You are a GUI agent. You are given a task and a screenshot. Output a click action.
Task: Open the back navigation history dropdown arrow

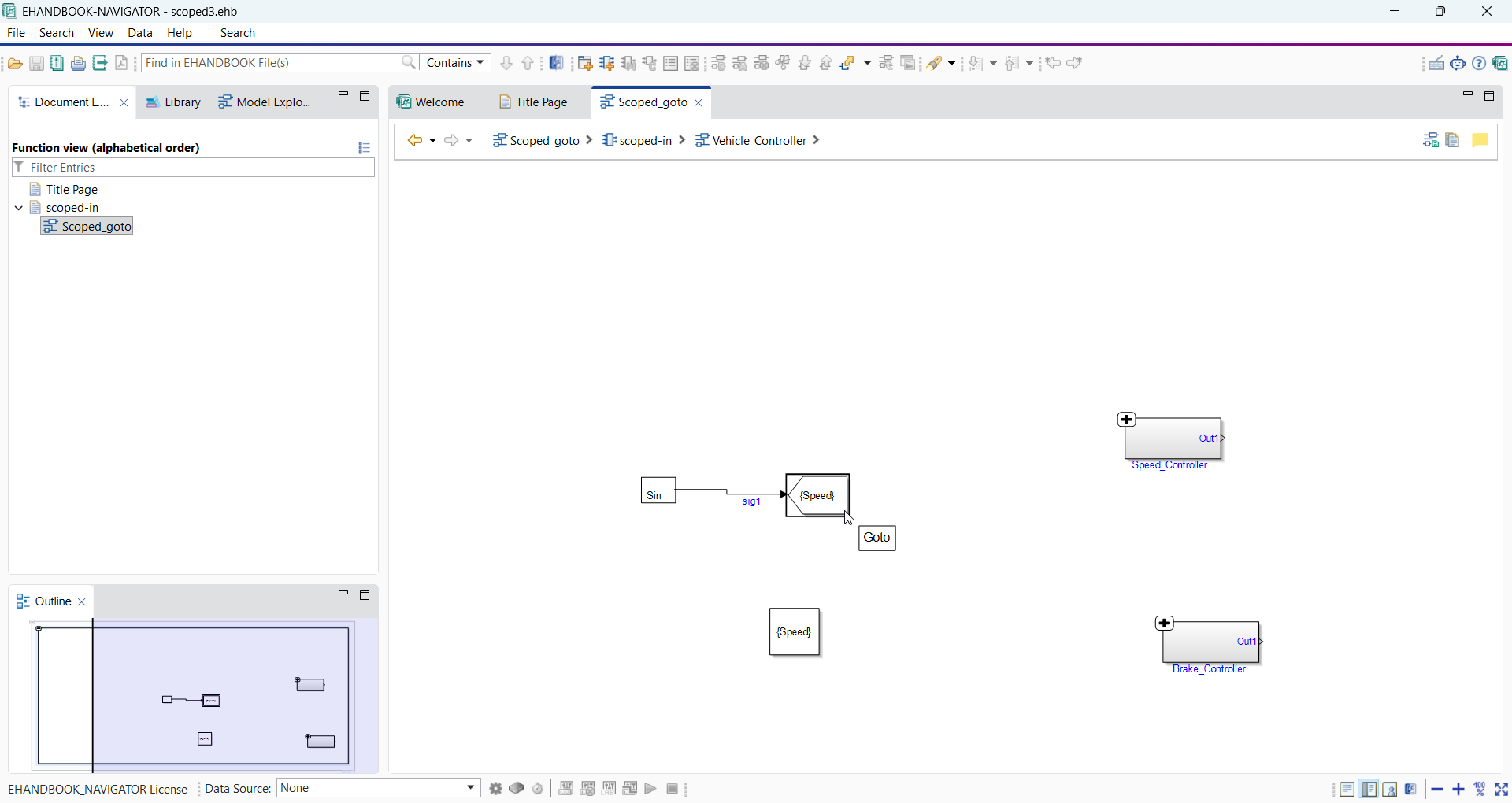433,141
